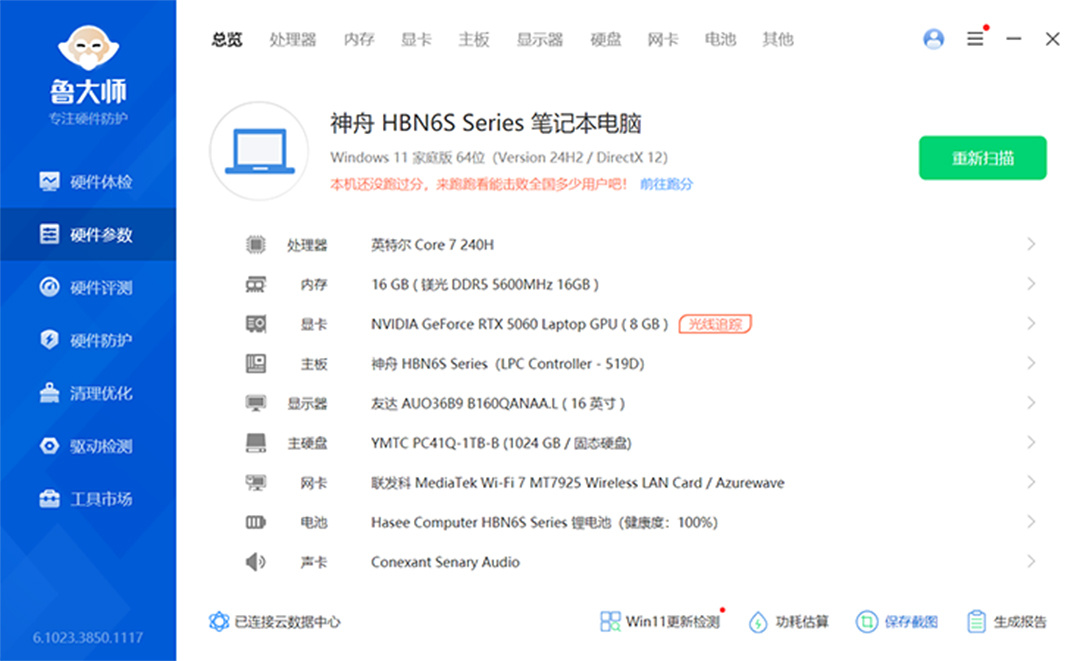Click the generate report icon
Screen dimensions: 1080x661
click(x=977, y=622)
